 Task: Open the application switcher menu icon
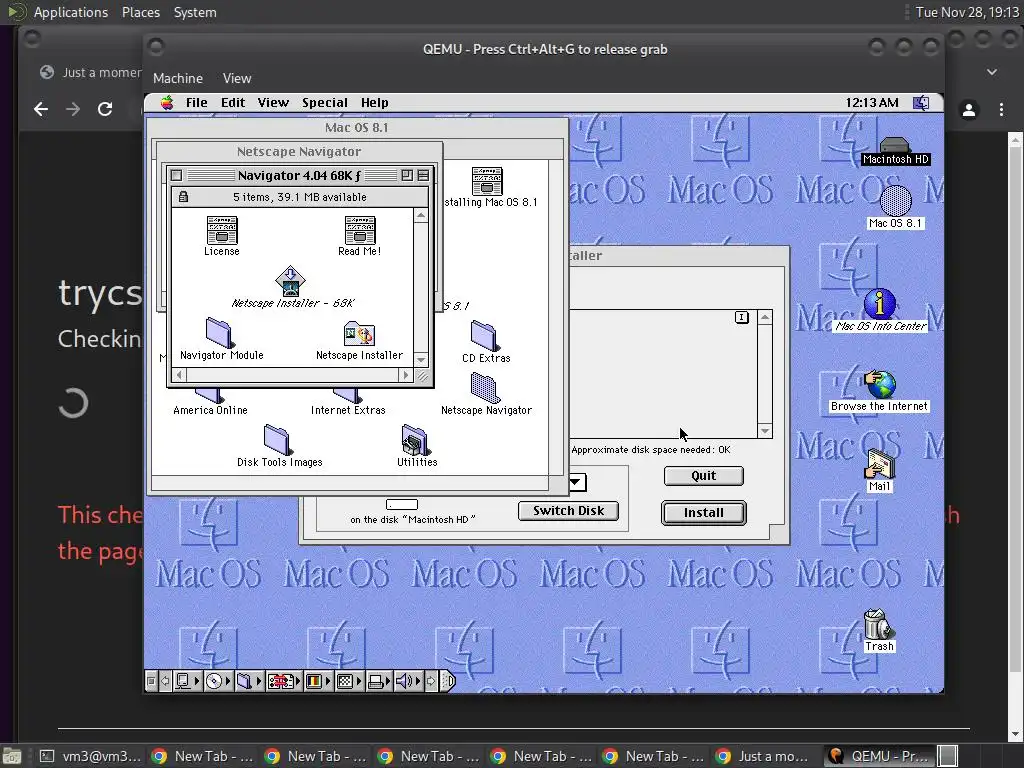(x=921, y=103)
